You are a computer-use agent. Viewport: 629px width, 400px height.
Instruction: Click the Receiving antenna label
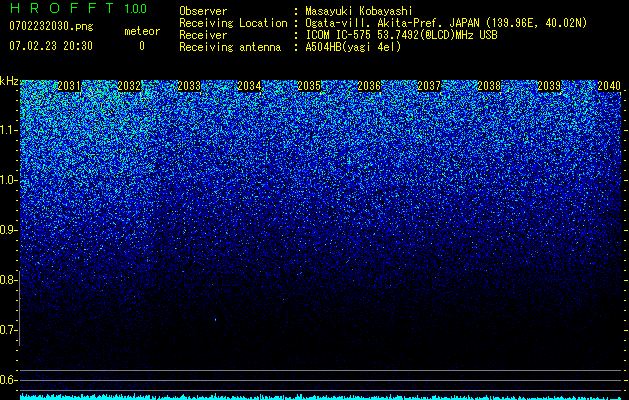click(x=230, y=47)
